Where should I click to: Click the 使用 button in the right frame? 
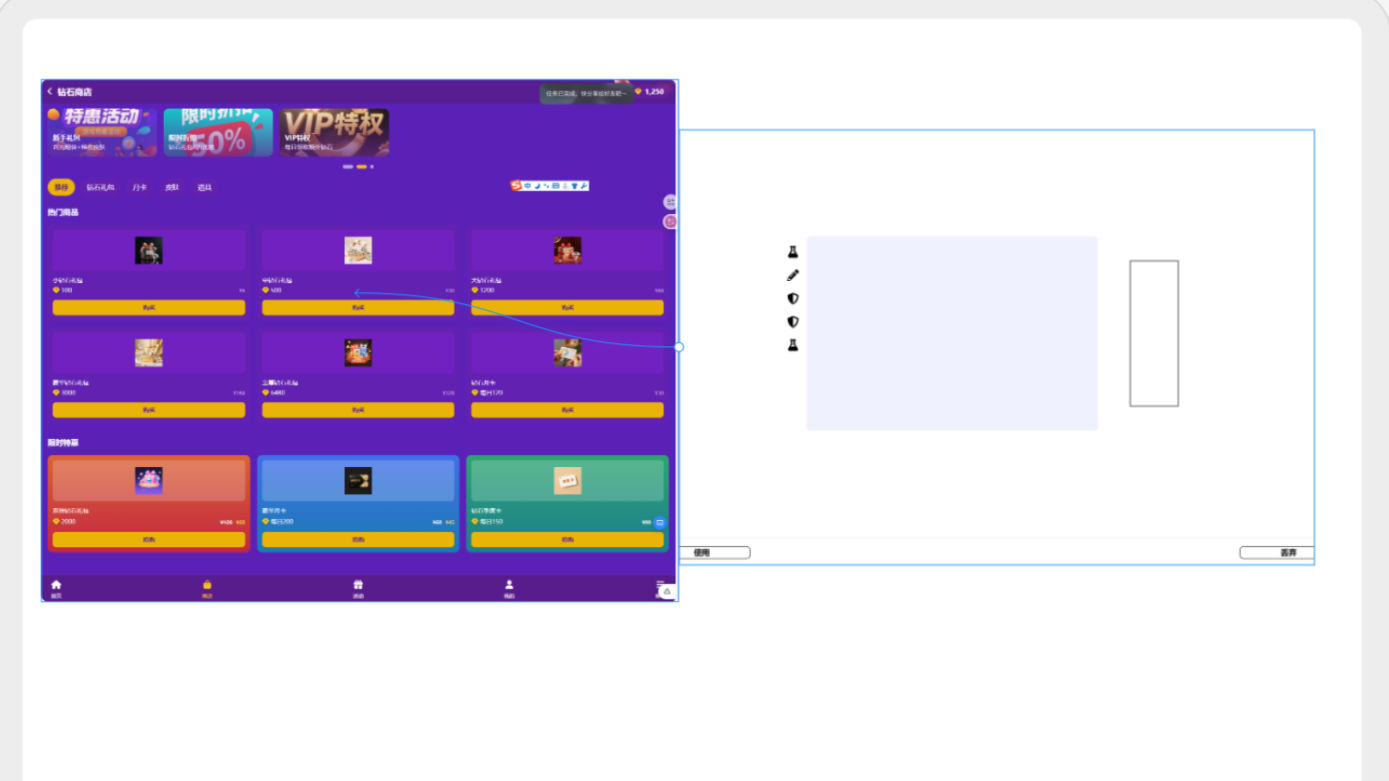coord(714,553)
